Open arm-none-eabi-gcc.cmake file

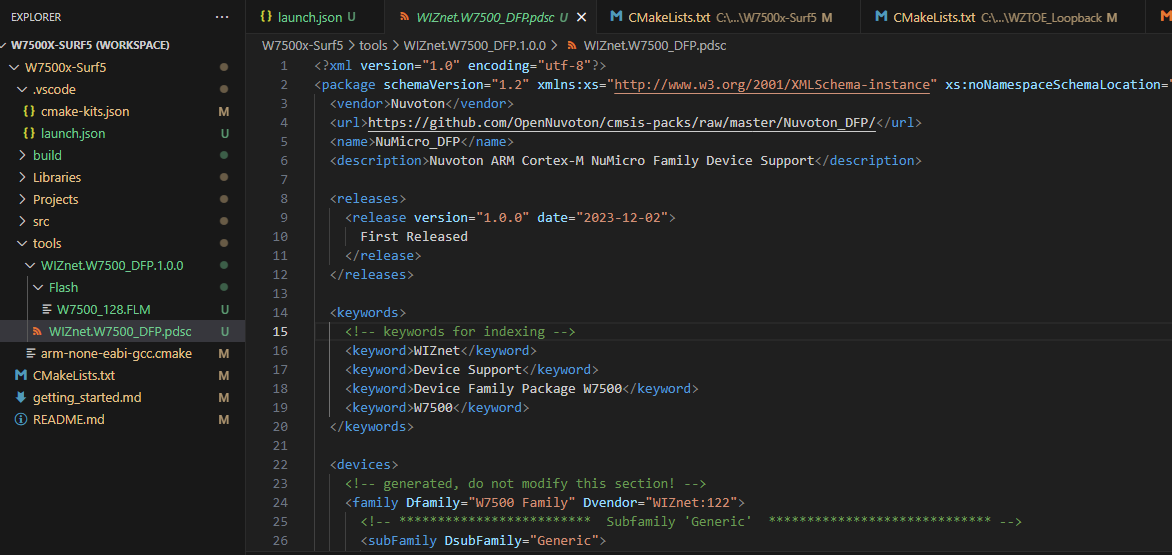[116, 353]
